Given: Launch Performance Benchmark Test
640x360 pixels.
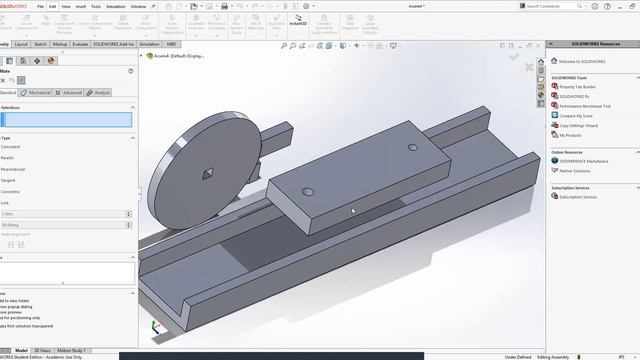Looking at the screenshot, I should click(x=581, y=106).
